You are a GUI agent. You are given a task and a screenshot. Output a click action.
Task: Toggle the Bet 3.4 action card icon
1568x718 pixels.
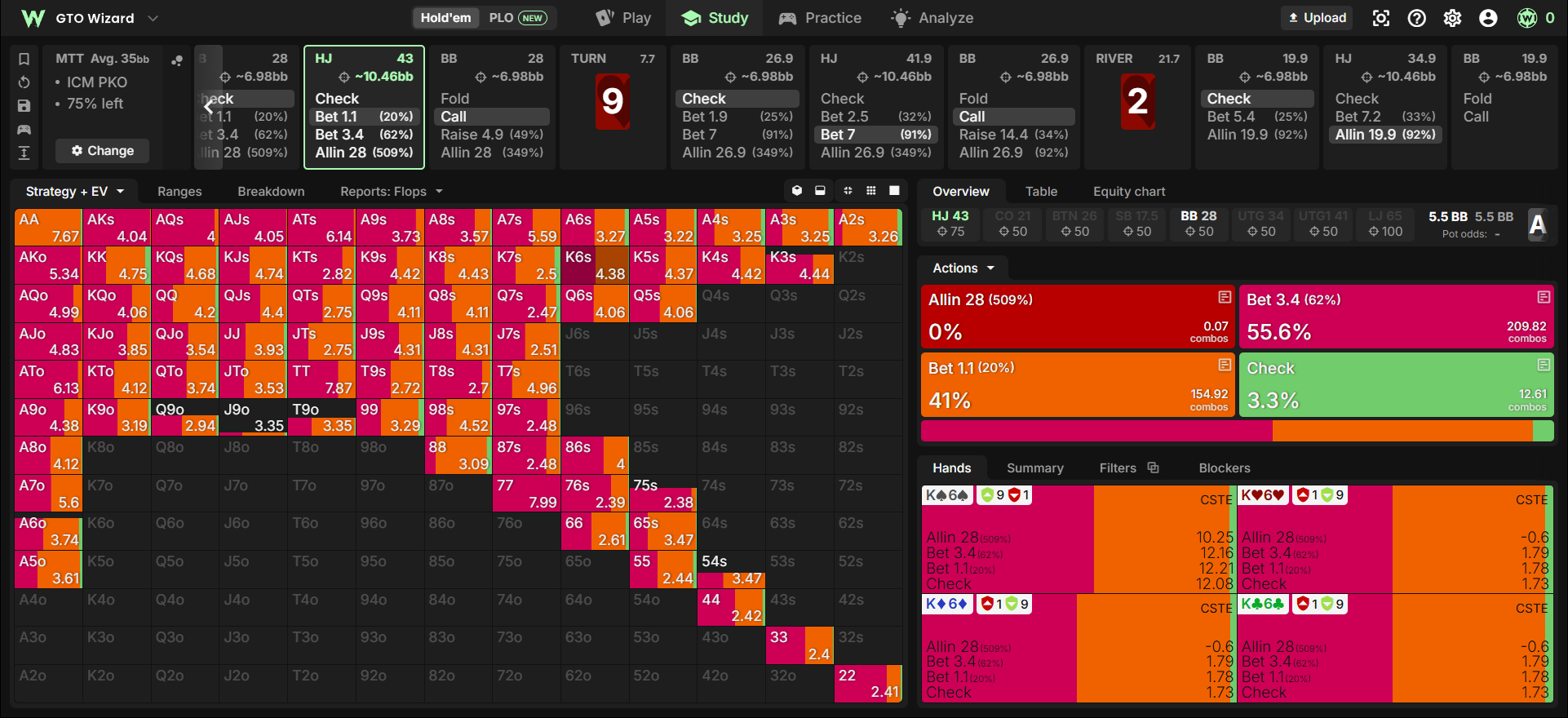1544,297
